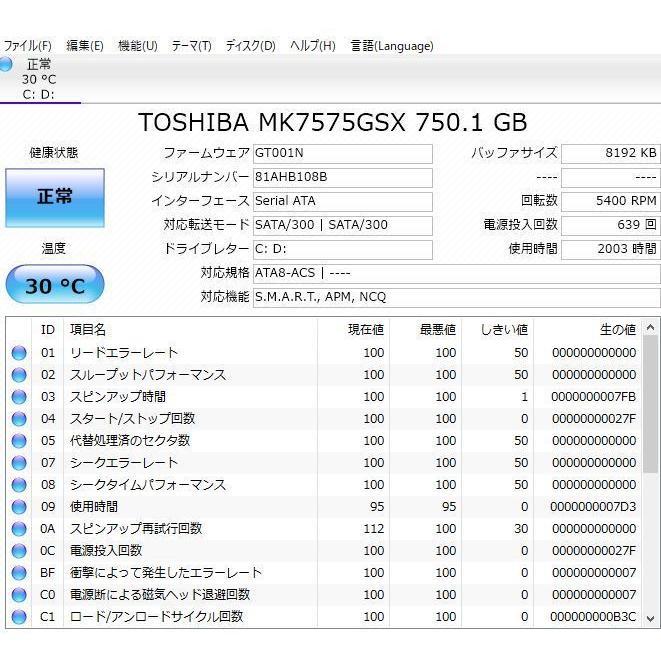Open the 機能(U) menu
The width and height of the screenshot is (661, 661).
(137, 46)
